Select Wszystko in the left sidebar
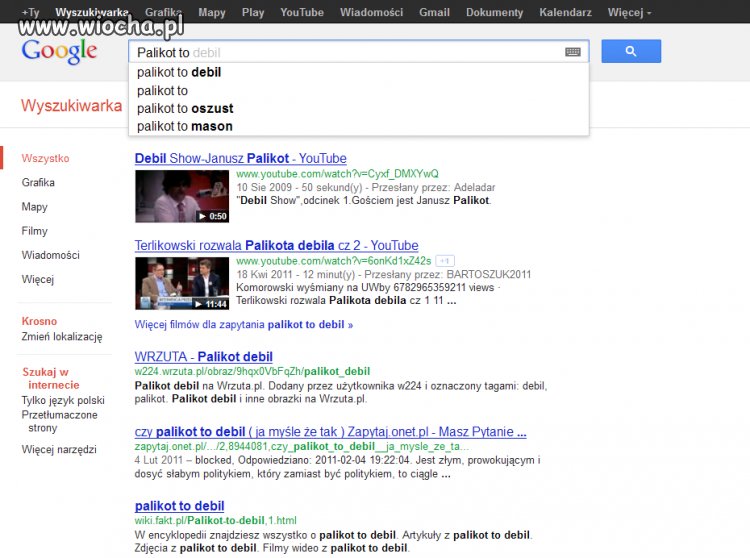Screen dimensions: 750x558 point(45,158)
